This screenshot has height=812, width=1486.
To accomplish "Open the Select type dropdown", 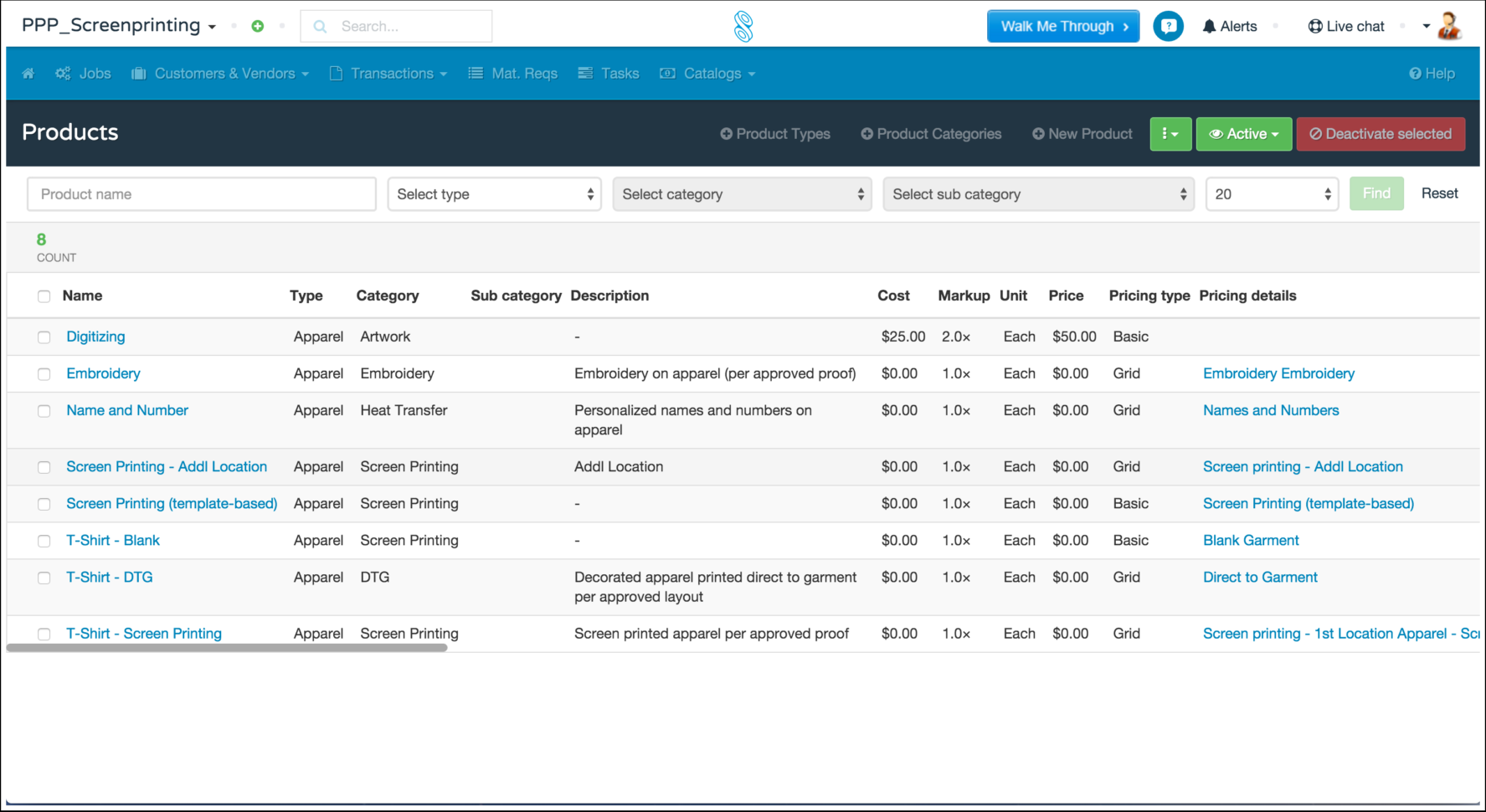I will point(494,194).
